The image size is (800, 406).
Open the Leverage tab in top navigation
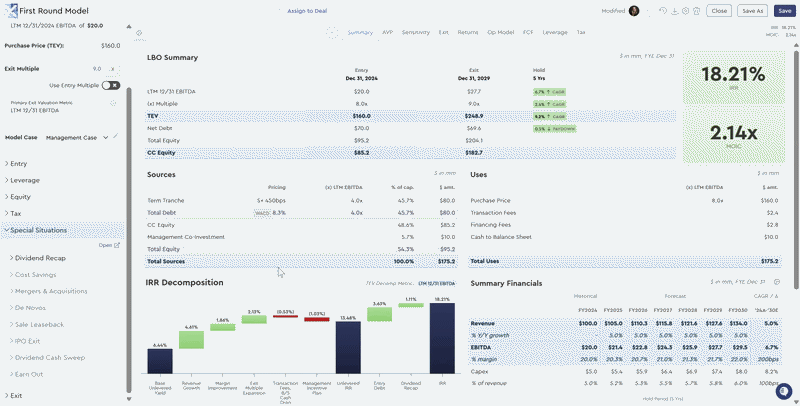(x=555, y=32)
